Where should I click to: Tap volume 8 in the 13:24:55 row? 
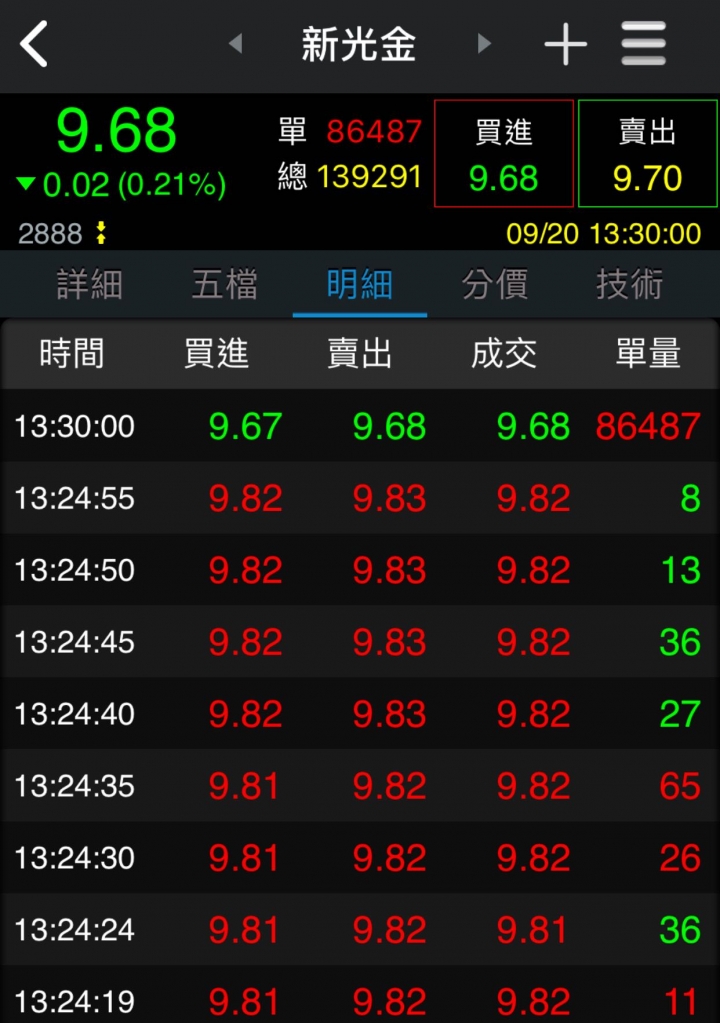(x=691, y=498)
